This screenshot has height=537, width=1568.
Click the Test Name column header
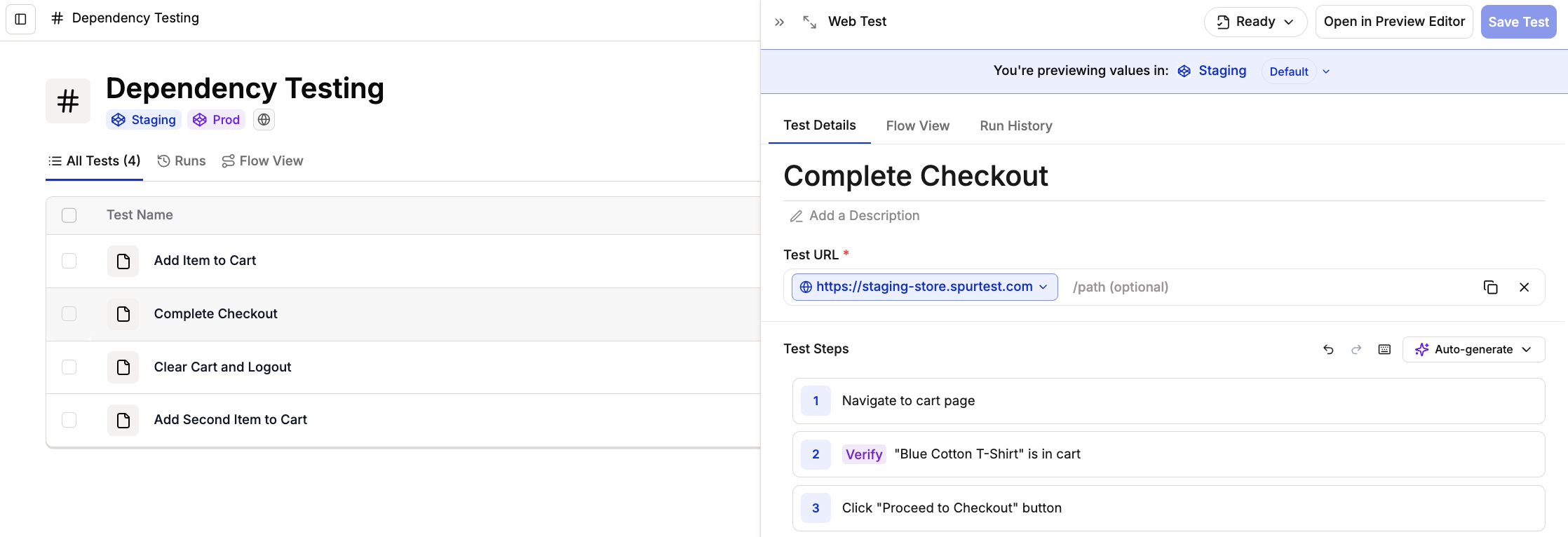140,215
